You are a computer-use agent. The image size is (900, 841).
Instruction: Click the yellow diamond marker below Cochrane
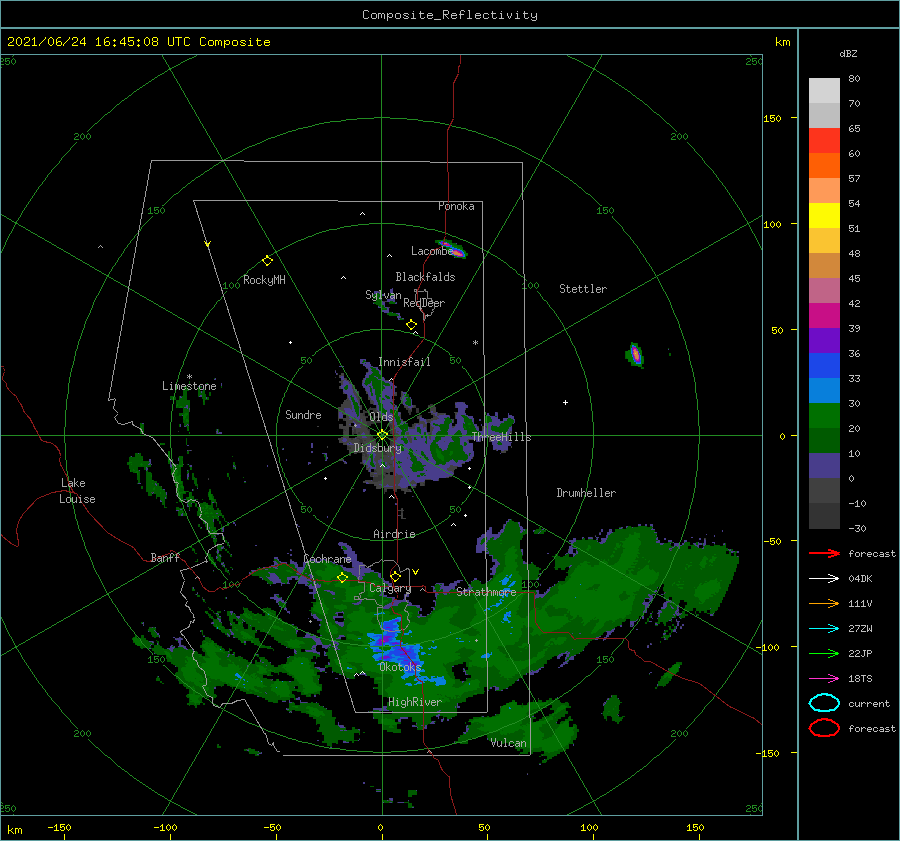[x=343, y=578]
